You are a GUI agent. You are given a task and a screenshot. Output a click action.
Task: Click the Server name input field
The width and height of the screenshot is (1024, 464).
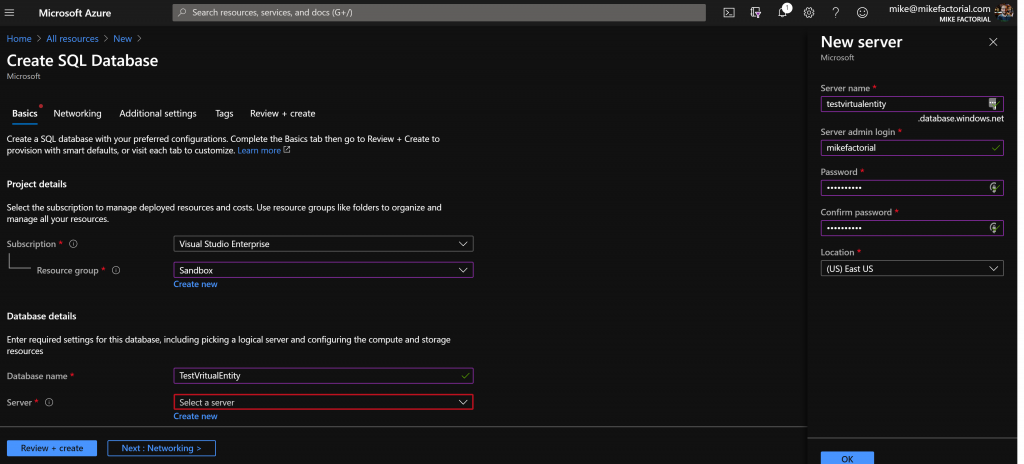tap(912, 103)
